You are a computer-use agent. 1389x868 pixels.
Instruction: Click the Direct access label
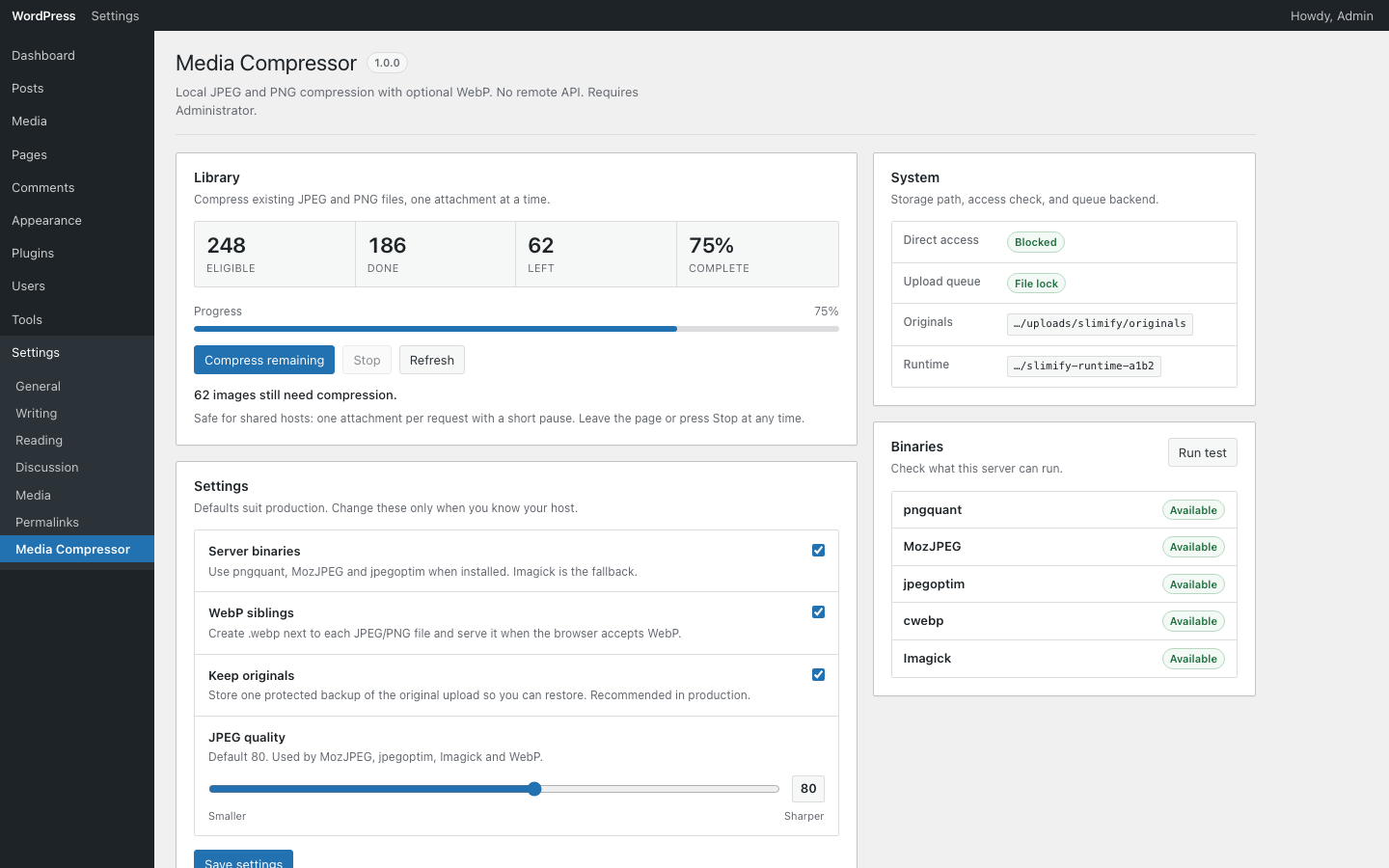(x=940, y=240)
